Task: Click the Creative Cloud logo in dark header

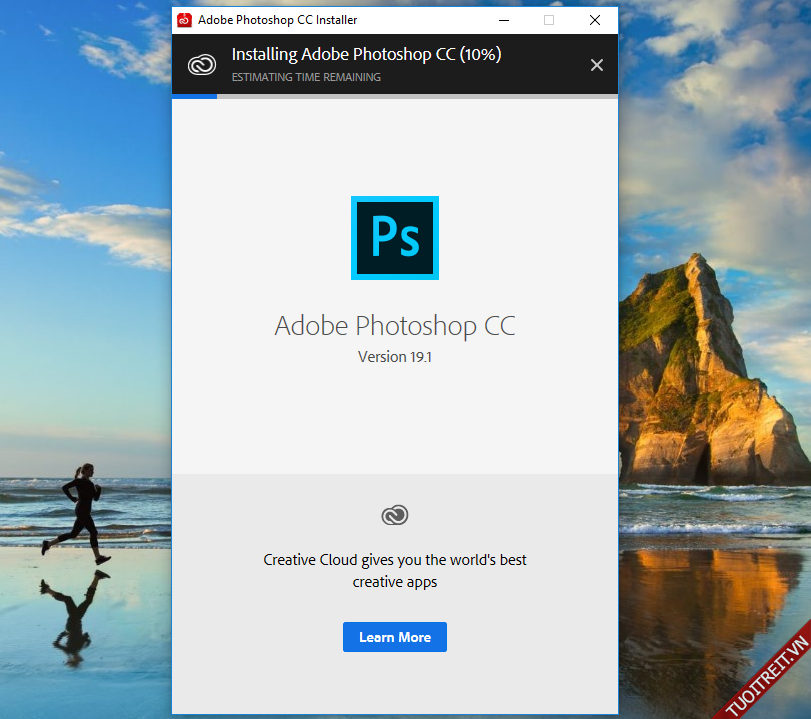Action: 202,65
